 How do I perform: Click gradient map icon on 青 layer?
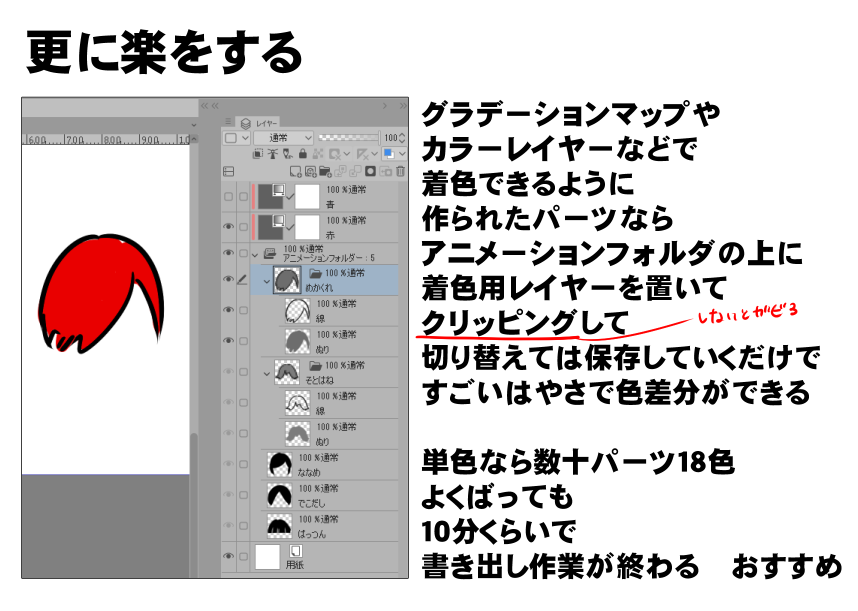(279, 189)
